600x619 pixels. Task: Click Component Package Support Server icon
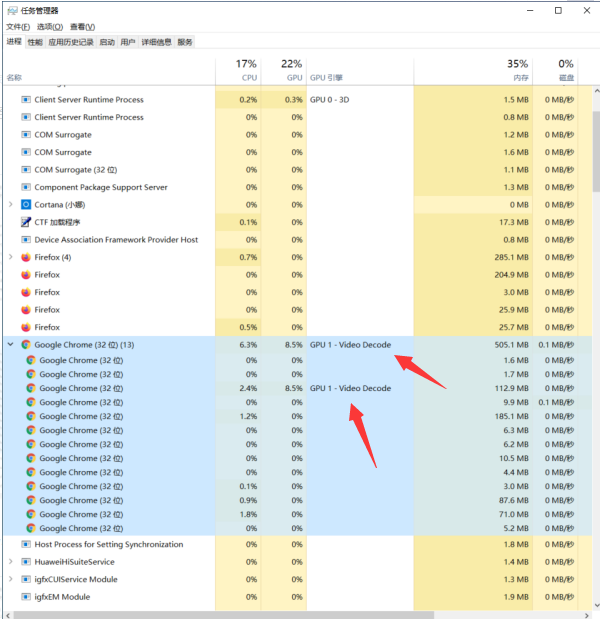coord(26,187)
